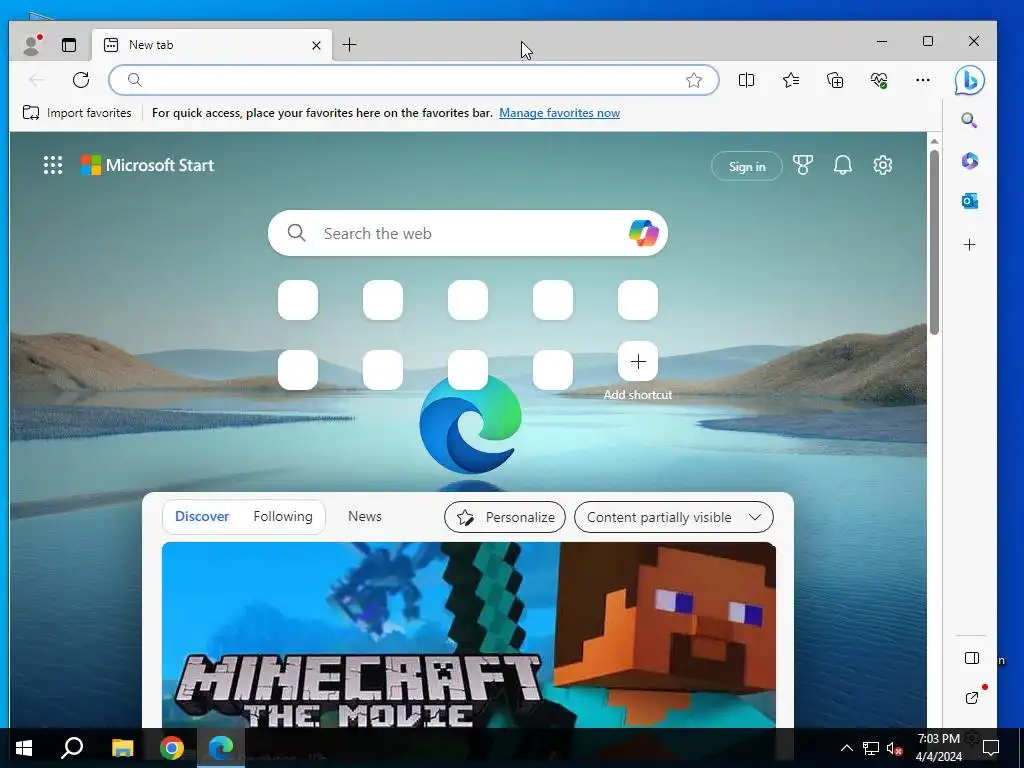Toggle split screen view

[x=746, y=80]
